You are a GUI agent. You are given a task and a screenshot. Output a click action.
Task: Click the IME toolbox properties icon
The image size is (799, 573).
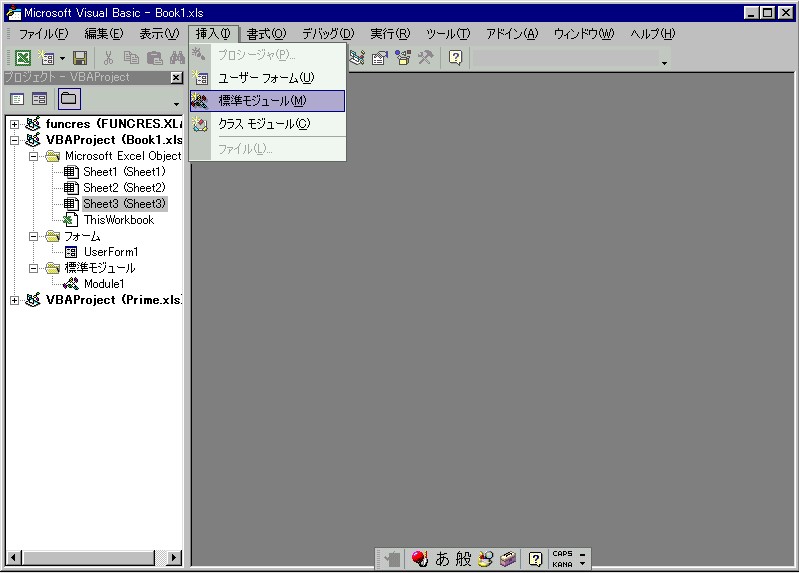[508, 559]
